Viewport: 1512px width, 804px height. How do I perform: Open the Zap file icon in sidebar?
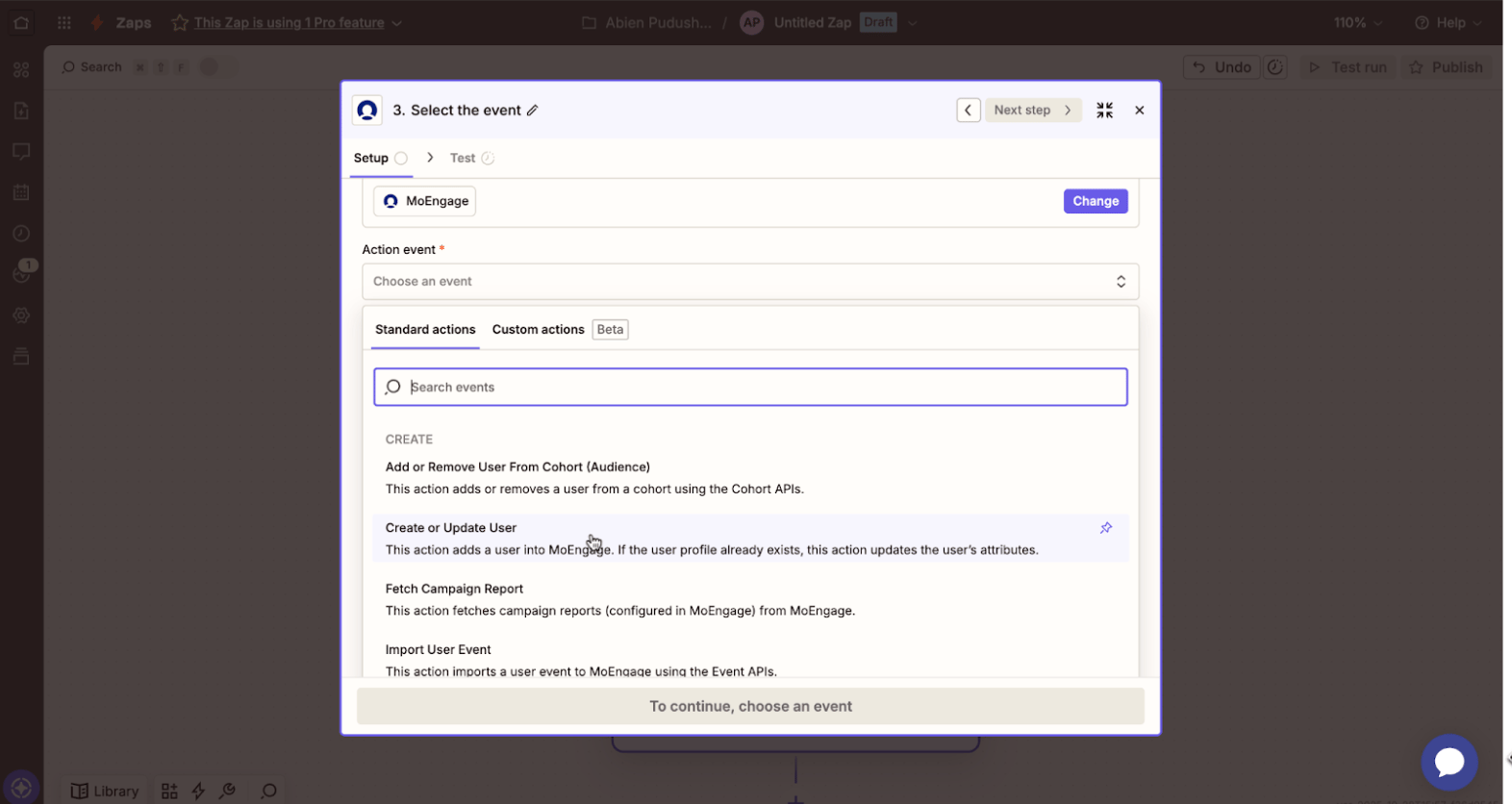(x=21, y=111)
